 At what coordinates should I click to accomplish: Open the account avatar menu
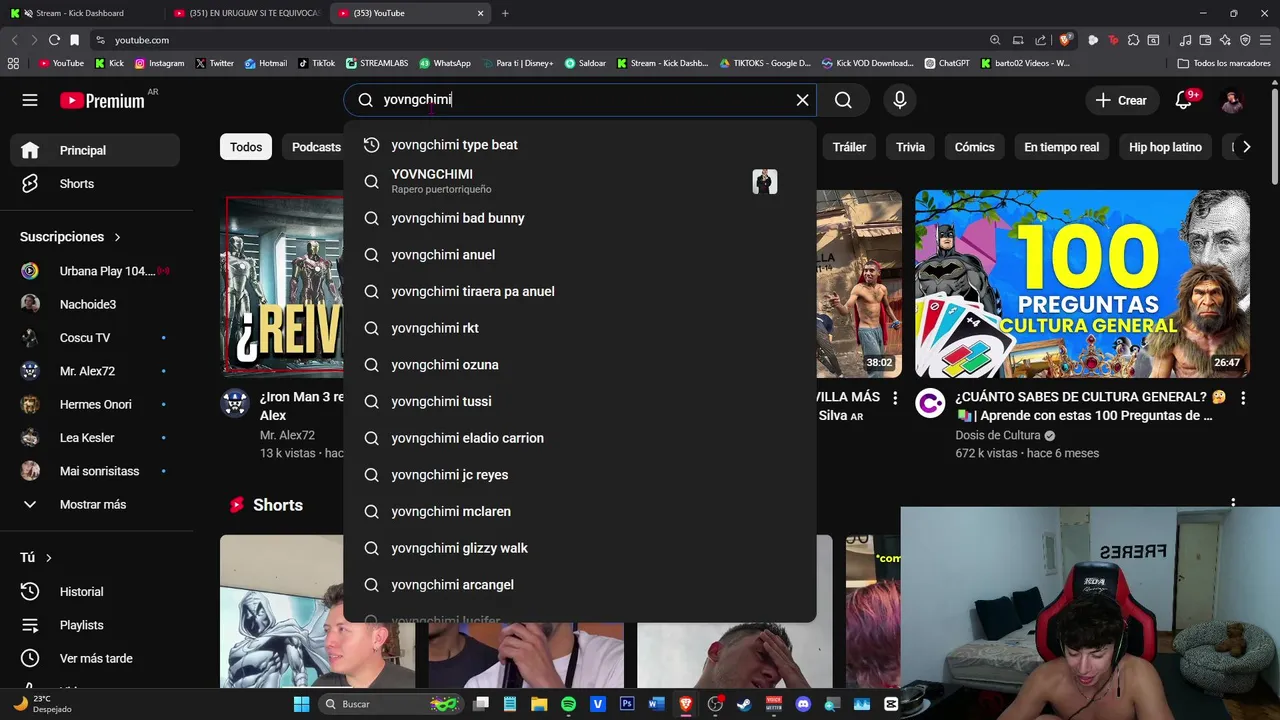click(x=1232, y=100)
